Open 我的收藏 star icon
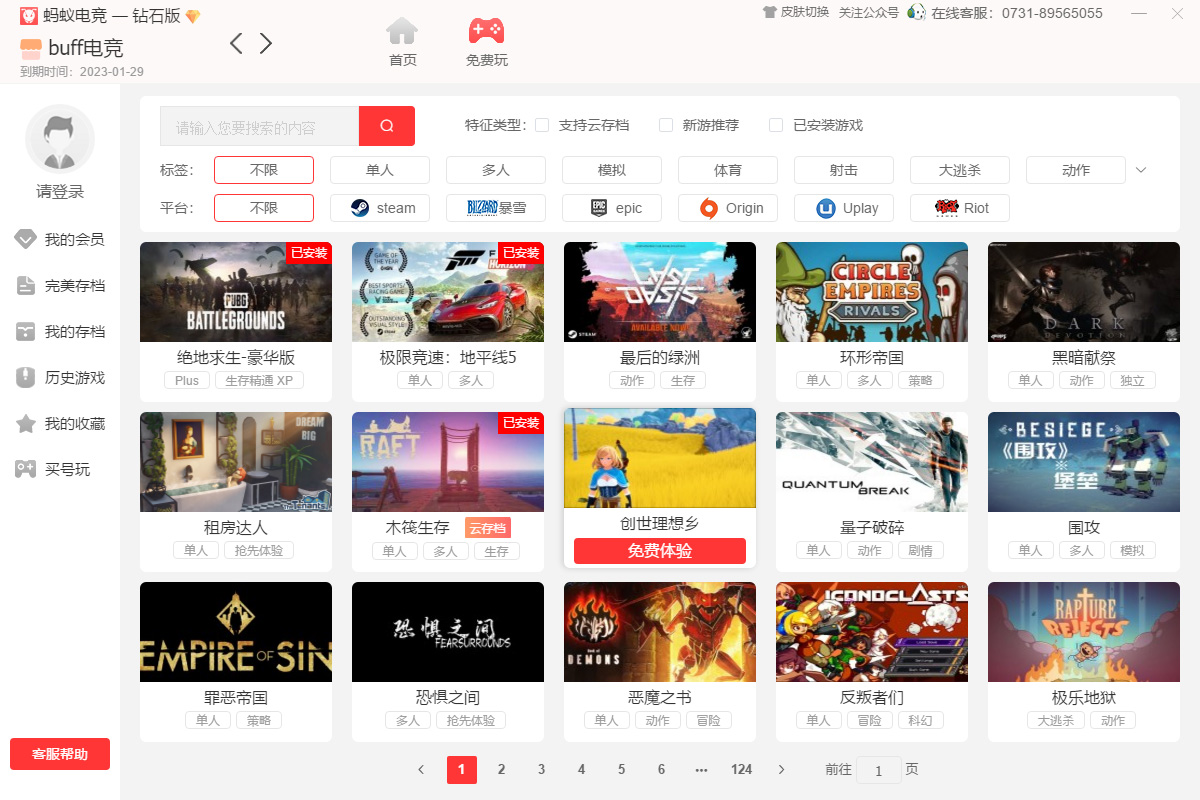Viewport: 1200px width, 800px height. (25, 424)
